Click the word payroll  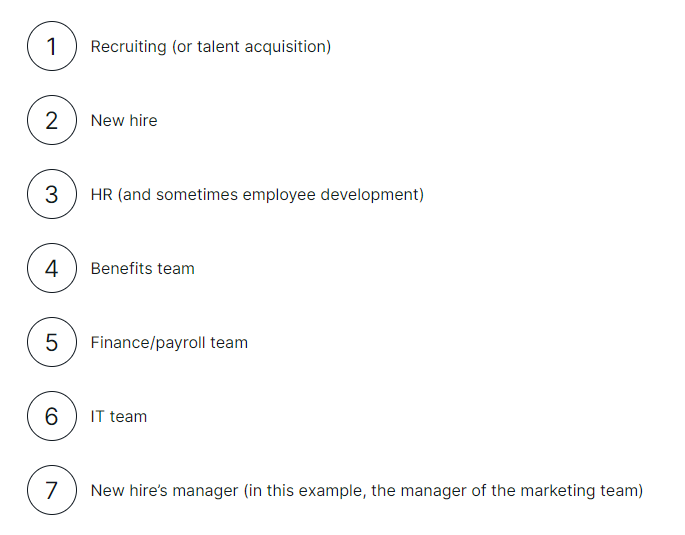click(180, 343)
